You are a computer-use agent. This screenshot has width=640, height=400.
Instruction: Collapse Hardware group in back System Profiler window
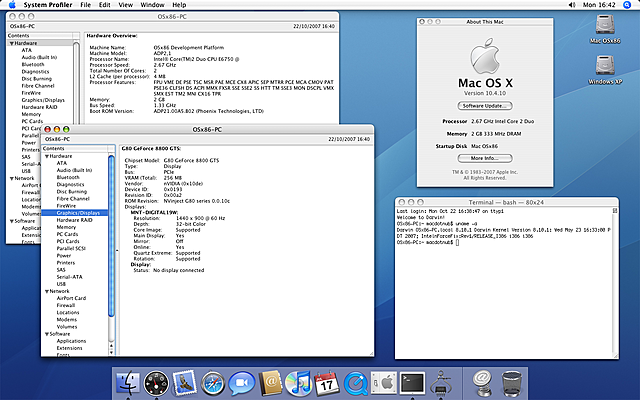[12, 43]
